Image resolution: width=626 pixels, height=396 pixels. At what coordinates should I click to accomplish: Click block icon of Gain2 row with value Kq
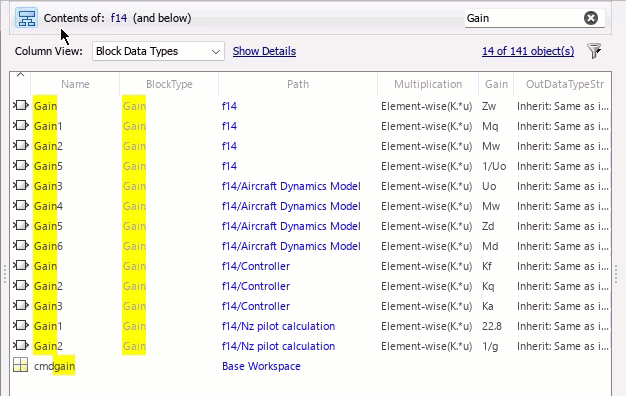(21, 285)
